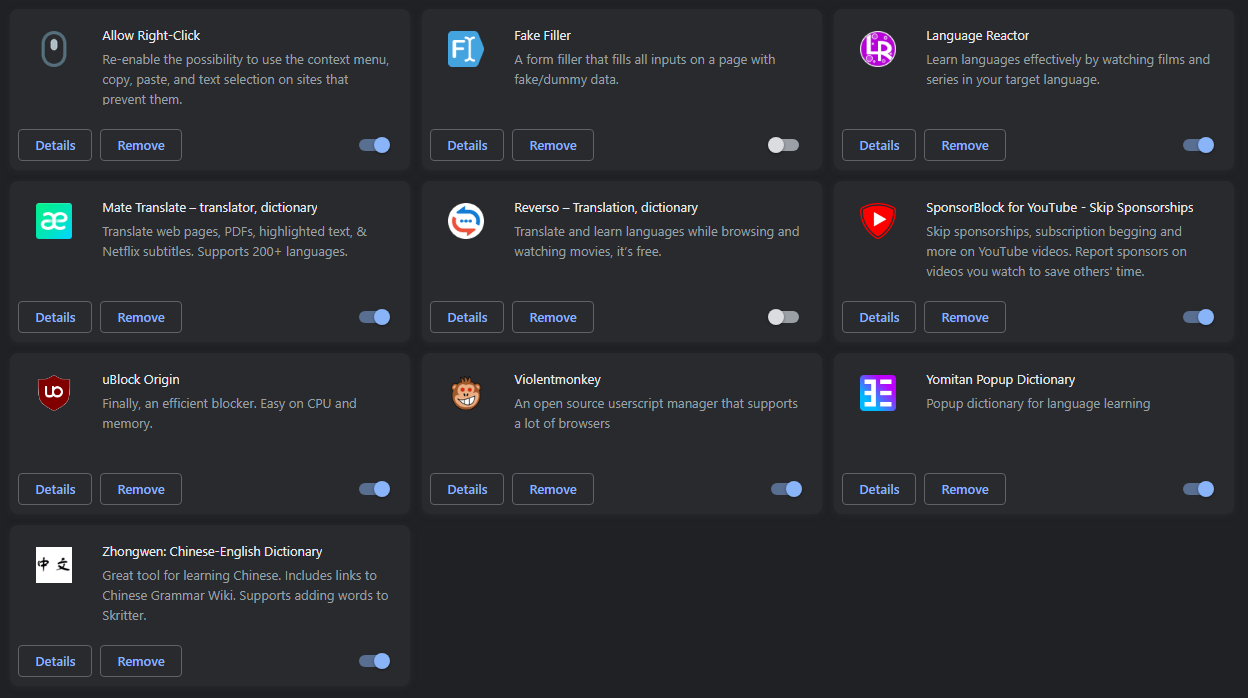Click the Zhongwen Chinese characters icon
The width and height of the screenshot is (1248, 698).
click(54, 565)
